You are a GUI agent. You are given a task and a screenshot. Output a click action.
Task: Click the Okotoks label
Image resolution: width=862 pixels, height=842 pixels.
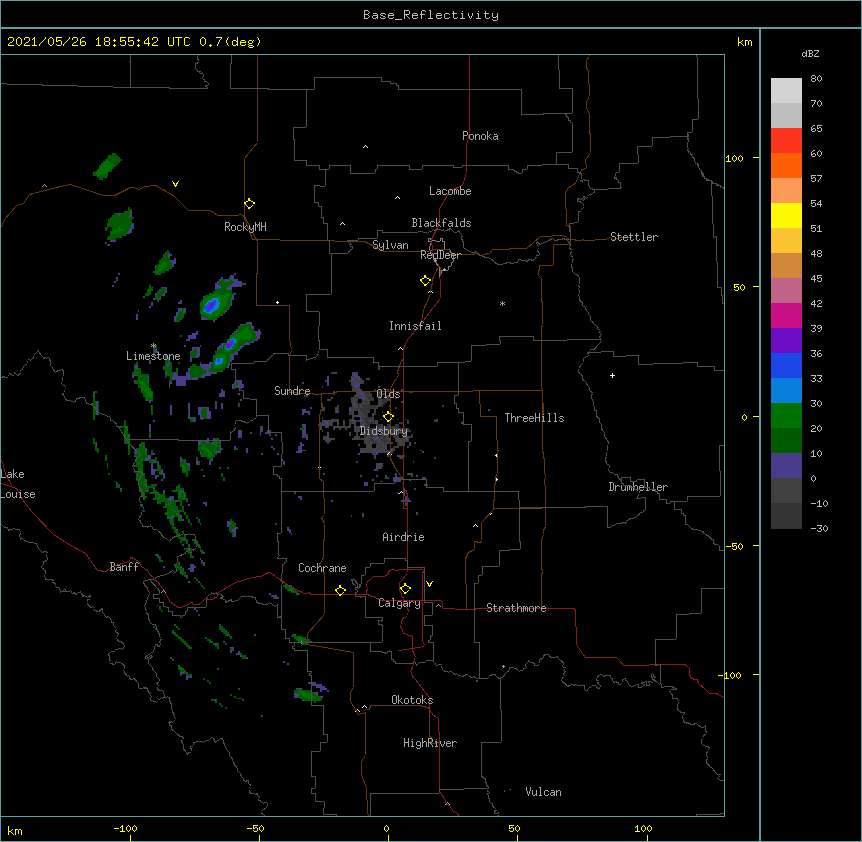(412, 700)
